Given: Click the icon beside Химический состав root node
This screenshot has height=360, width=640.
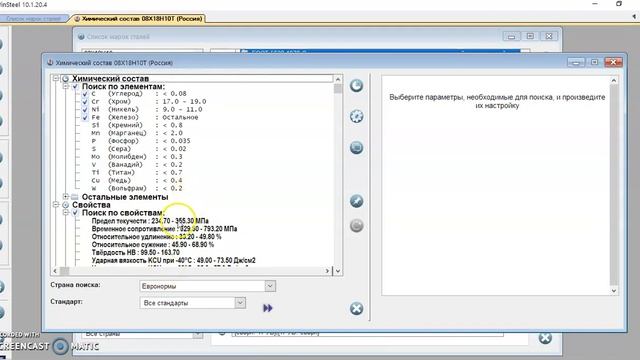Looking at the screenshot, I should (x=65, y=78).
